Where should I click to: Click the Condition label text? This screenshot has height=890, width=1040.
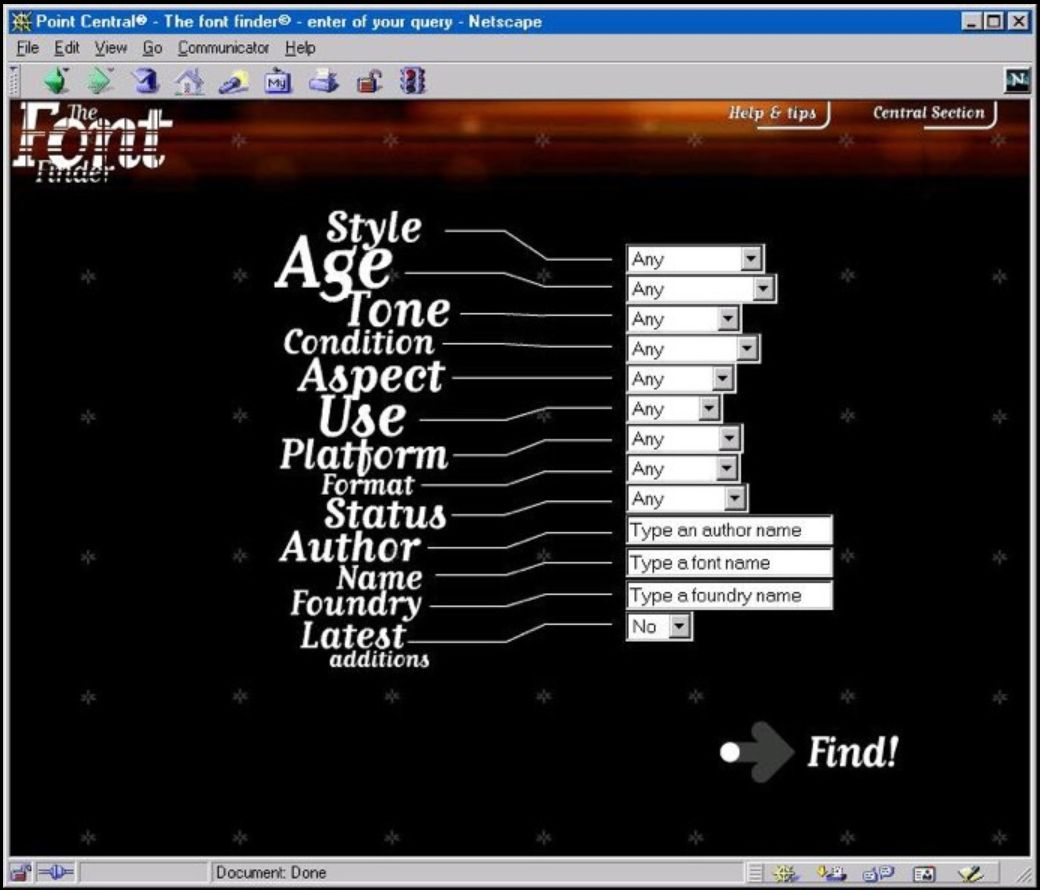pyautogui.click(x=359, y=343)
